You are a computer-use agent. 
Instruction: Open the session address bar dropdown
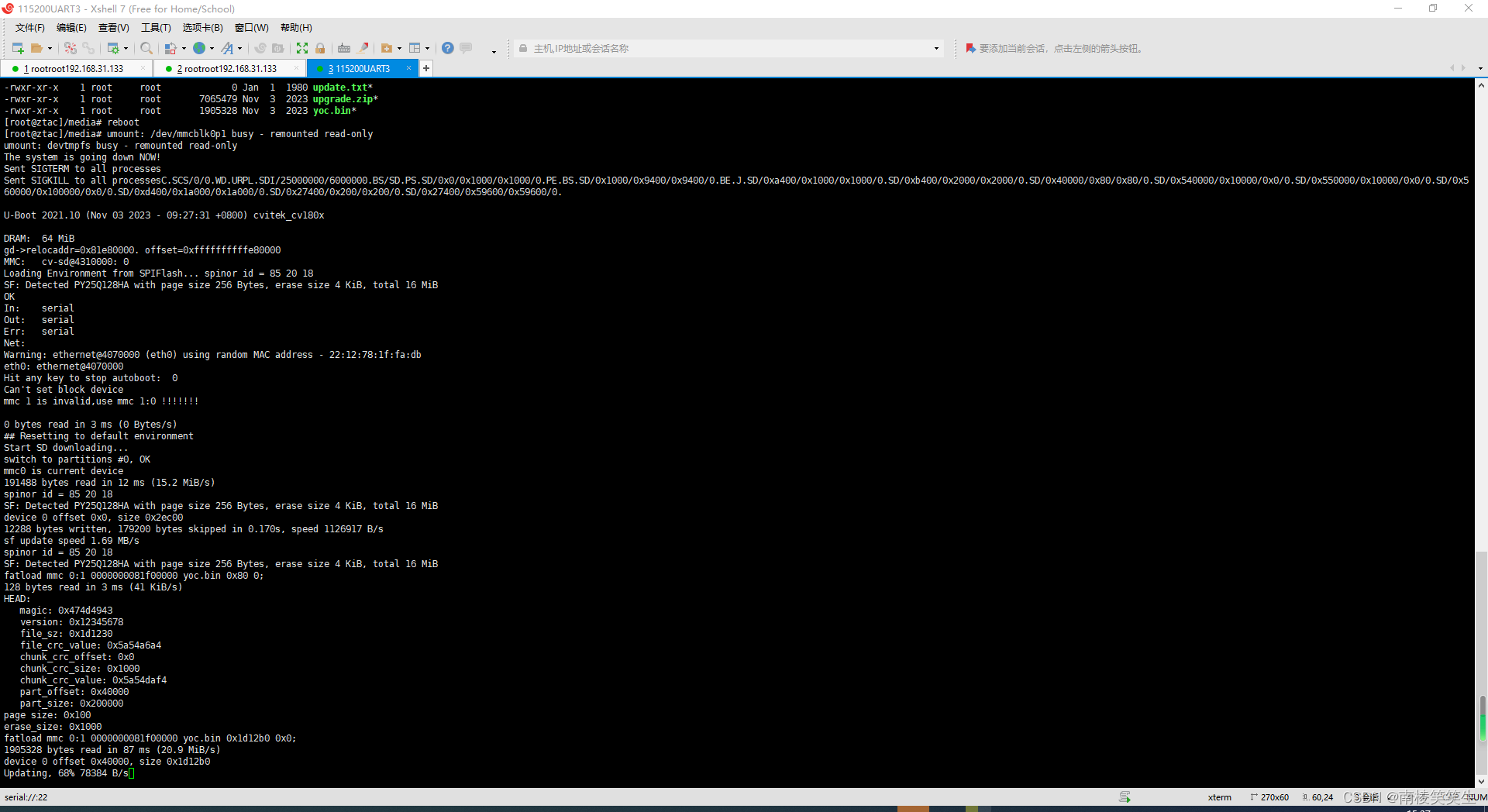[x=935, y=48]
